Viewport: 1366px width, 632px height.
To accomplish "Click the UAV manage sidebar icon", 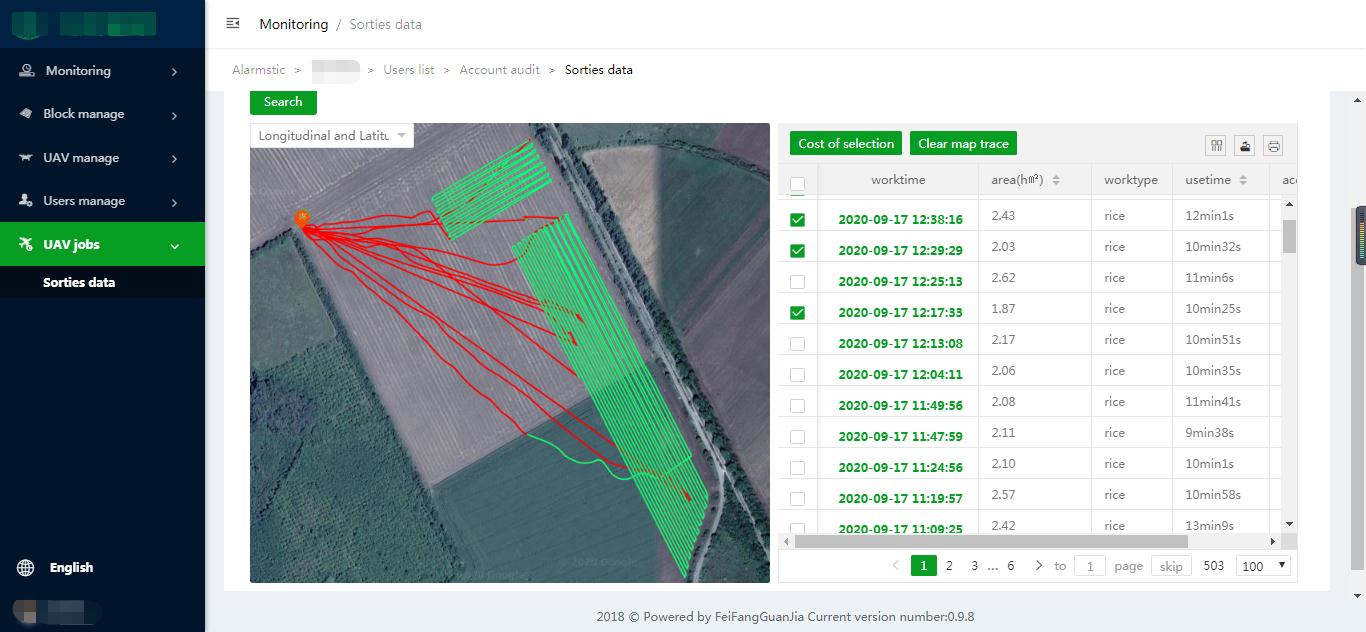I will pyautogui.click(x=24, y=157).
